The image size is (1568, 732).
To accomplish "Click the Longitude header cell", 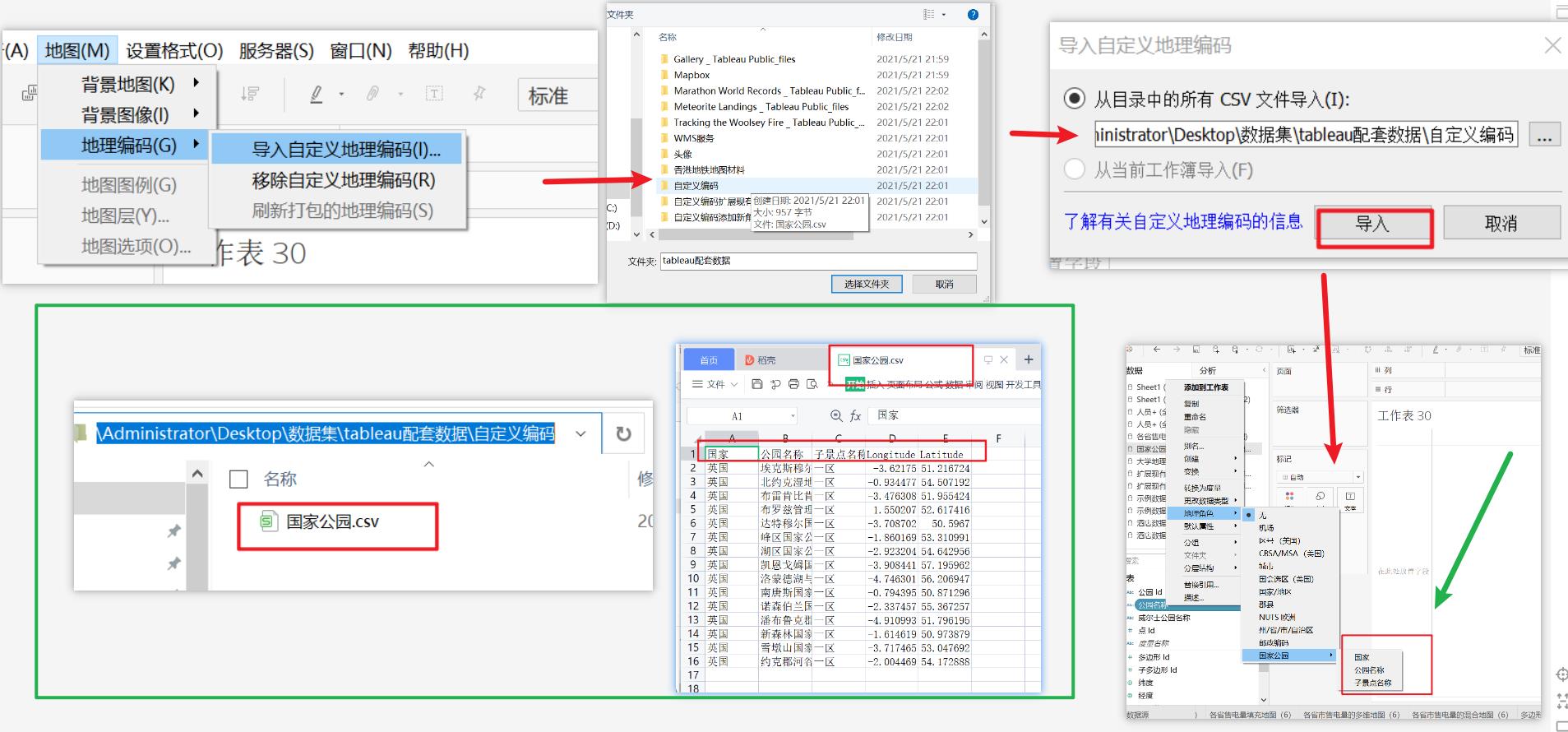I will tap(891, 454).
